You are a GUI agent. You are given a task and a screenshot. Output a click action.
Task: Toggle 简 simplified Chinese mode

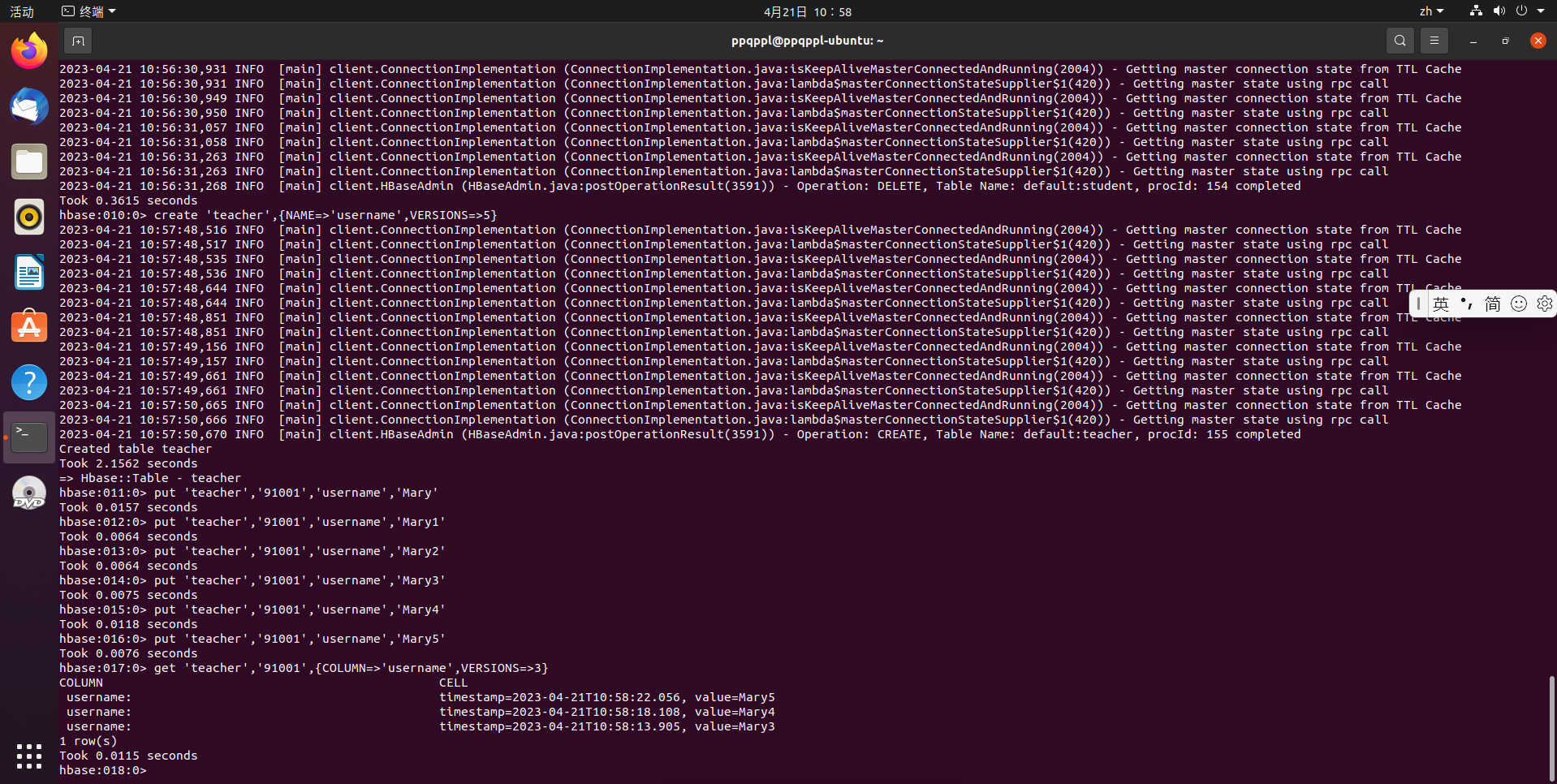pyautogui.click(x=1492, y=304)
